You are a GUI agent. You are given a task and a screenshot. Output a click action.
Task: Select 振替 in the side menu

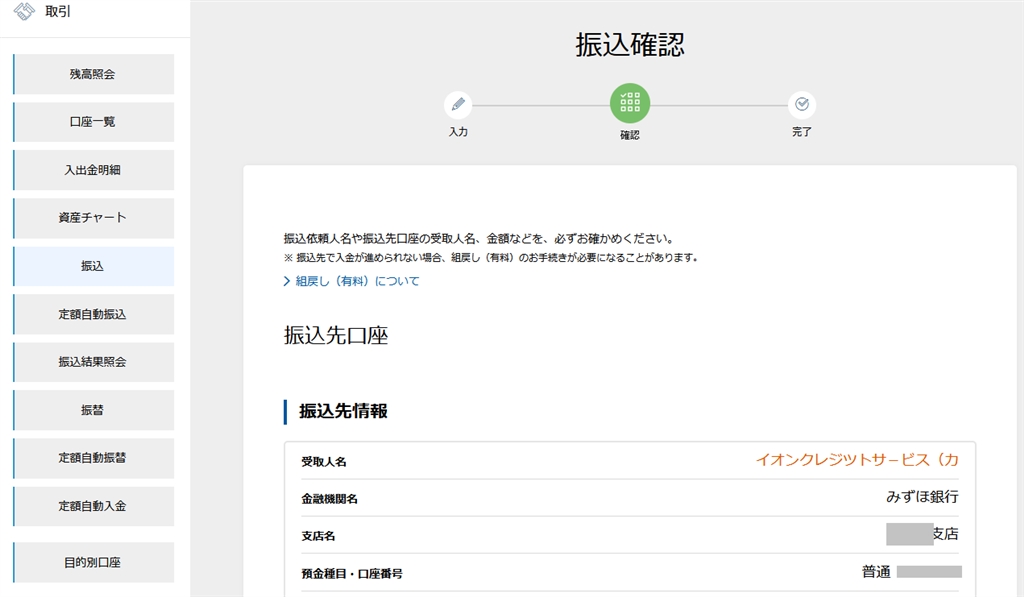pos(93,410)
